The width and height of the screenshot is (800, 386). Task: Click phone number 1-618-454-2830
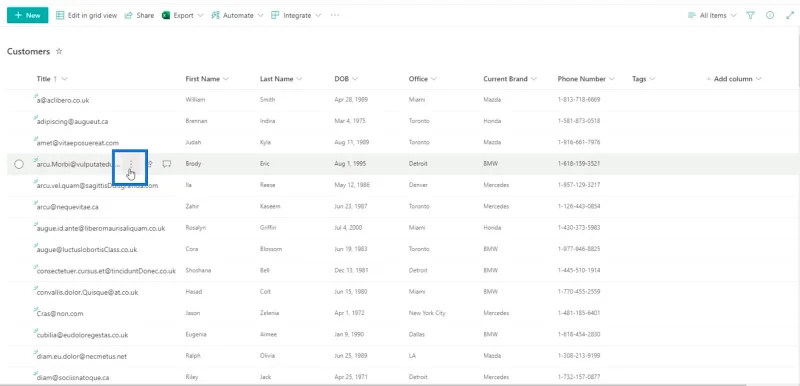coord(579,334)
